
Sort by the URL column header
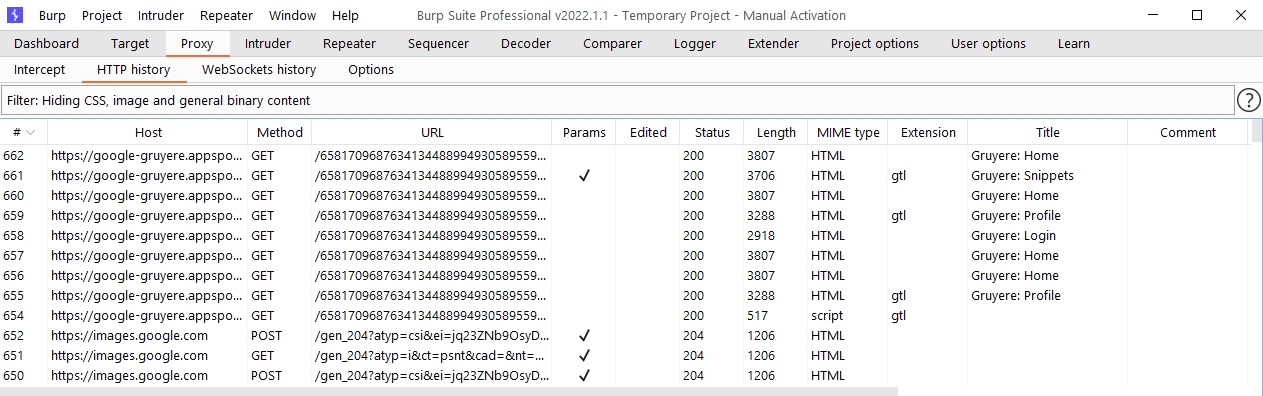click(x=432, y=132)
